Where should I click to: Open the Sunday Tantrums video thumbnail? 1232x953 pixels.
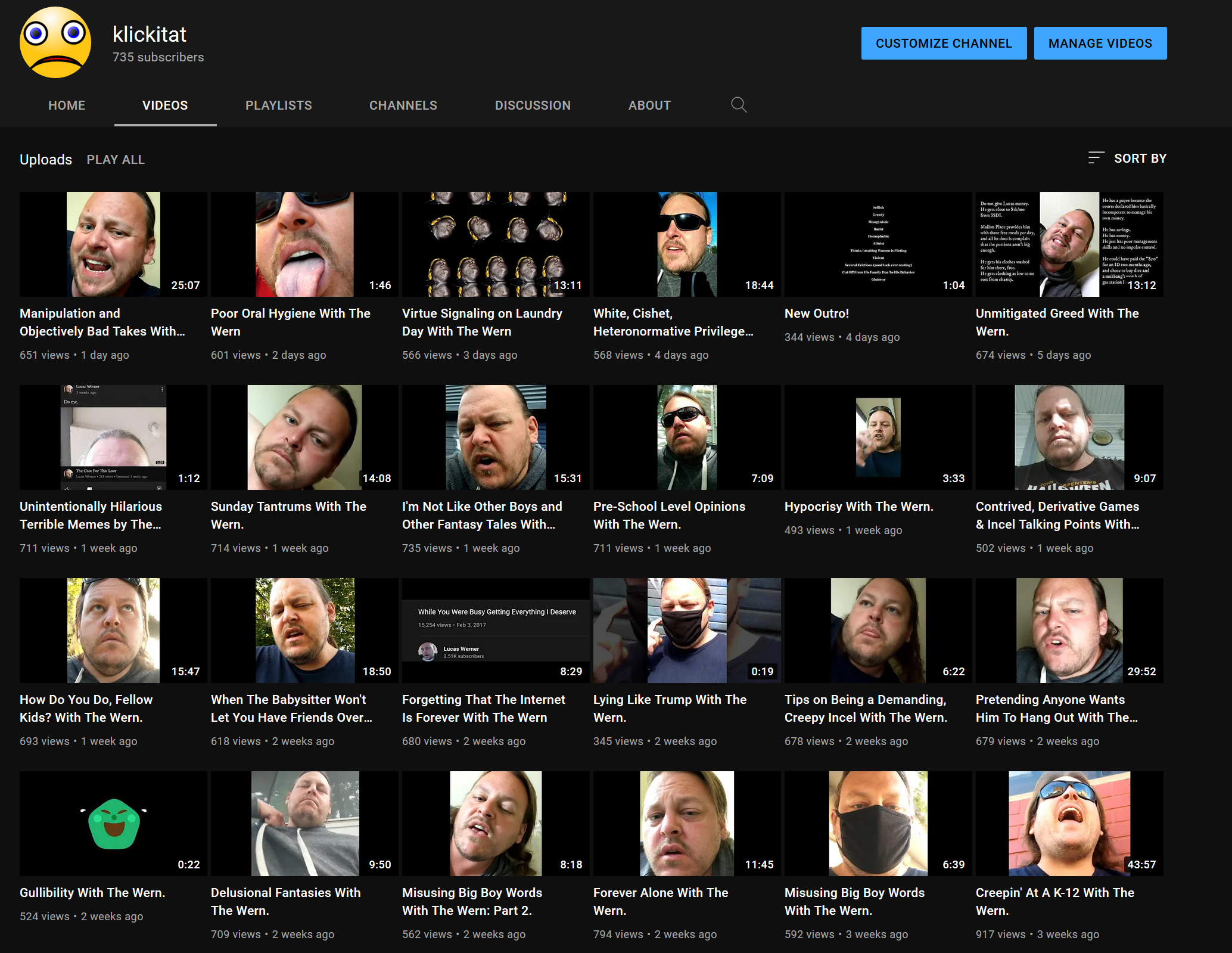pyautogui.click(x=304, y=437)
